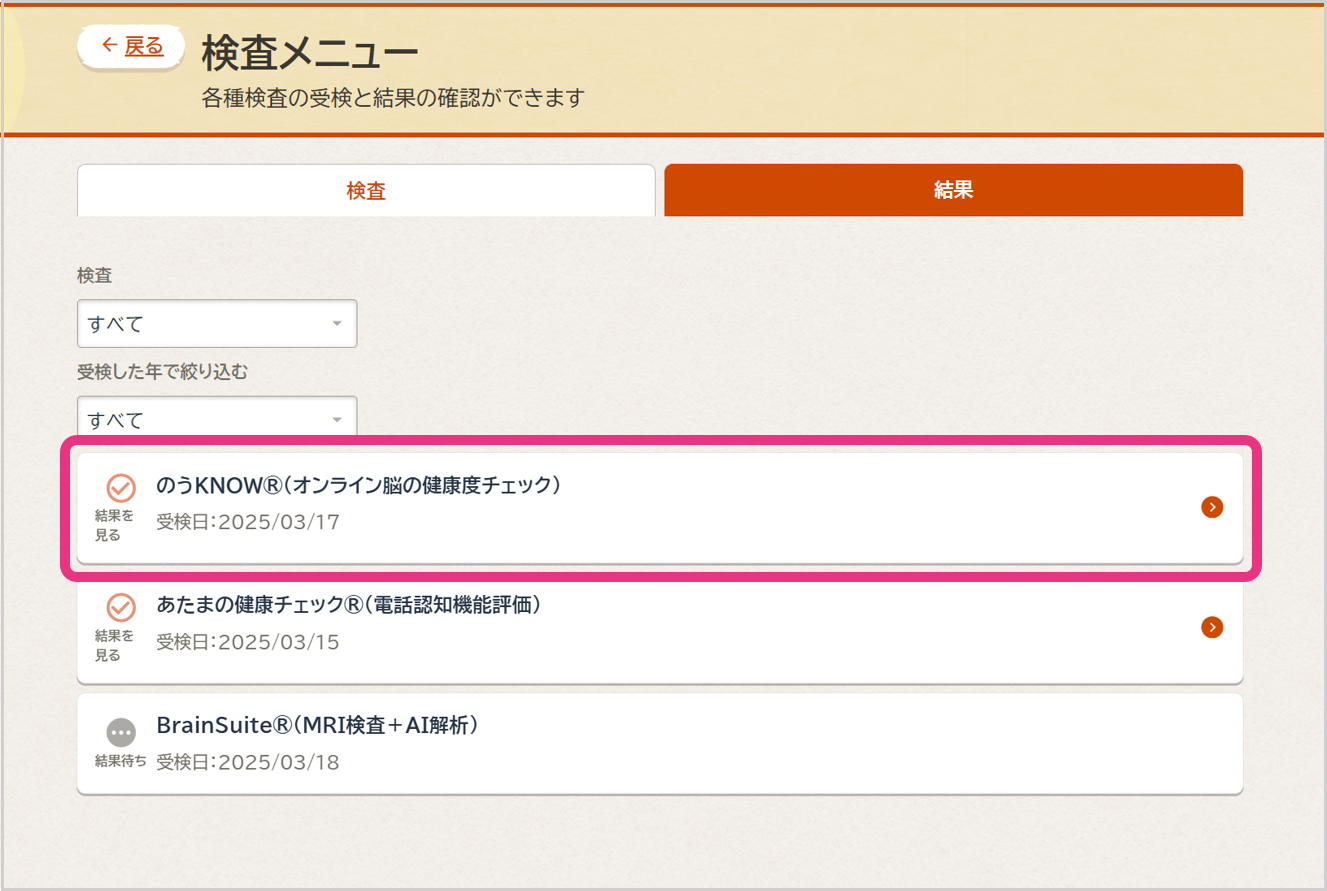Click the gray pending icon for BrainSuite
This screenshot has height=891, width=1327.
tap(121, 732)
